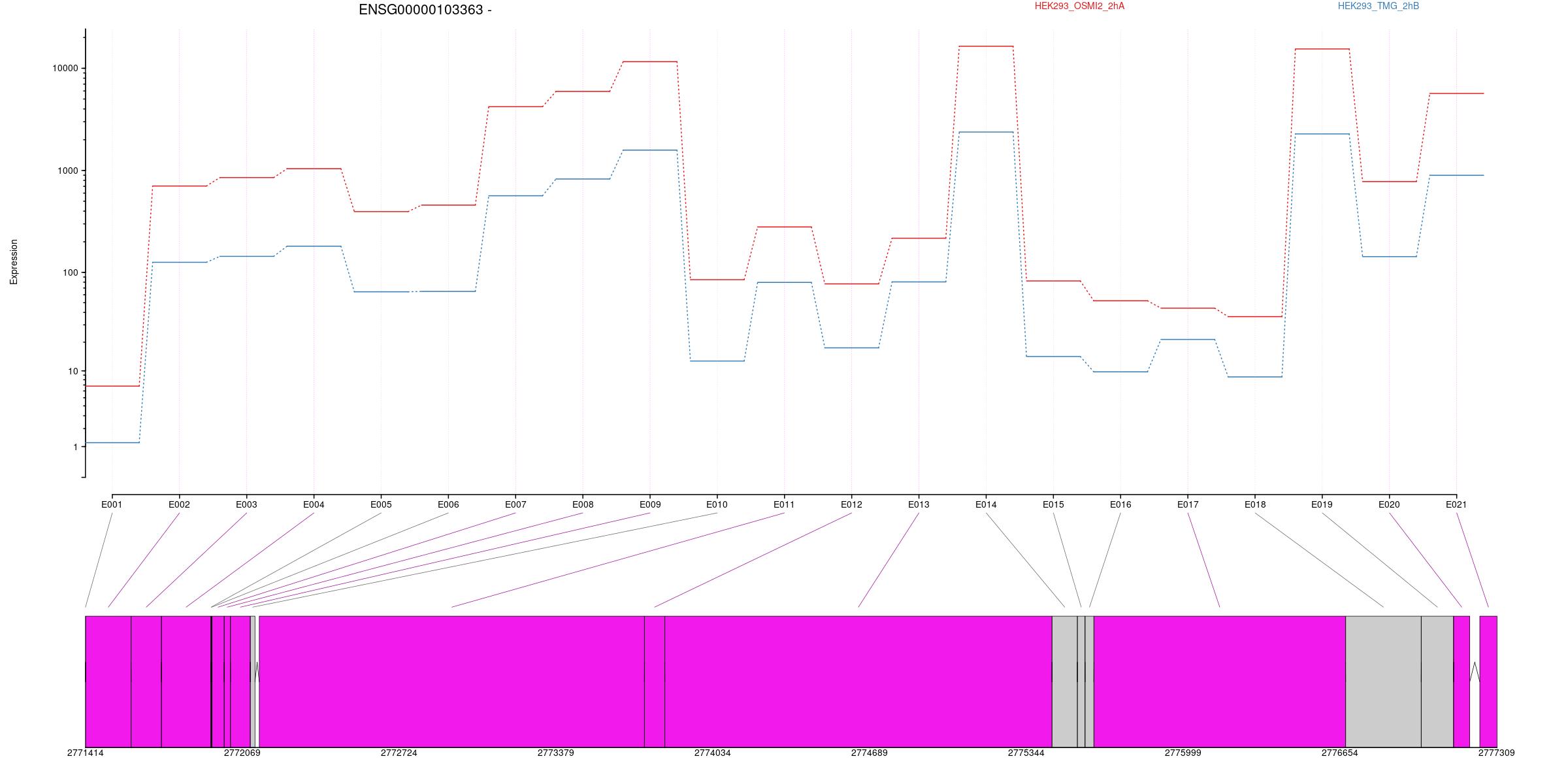1568x784 pixels.
Task: Click the E012 exon label
Action: [x=851, y=504]
